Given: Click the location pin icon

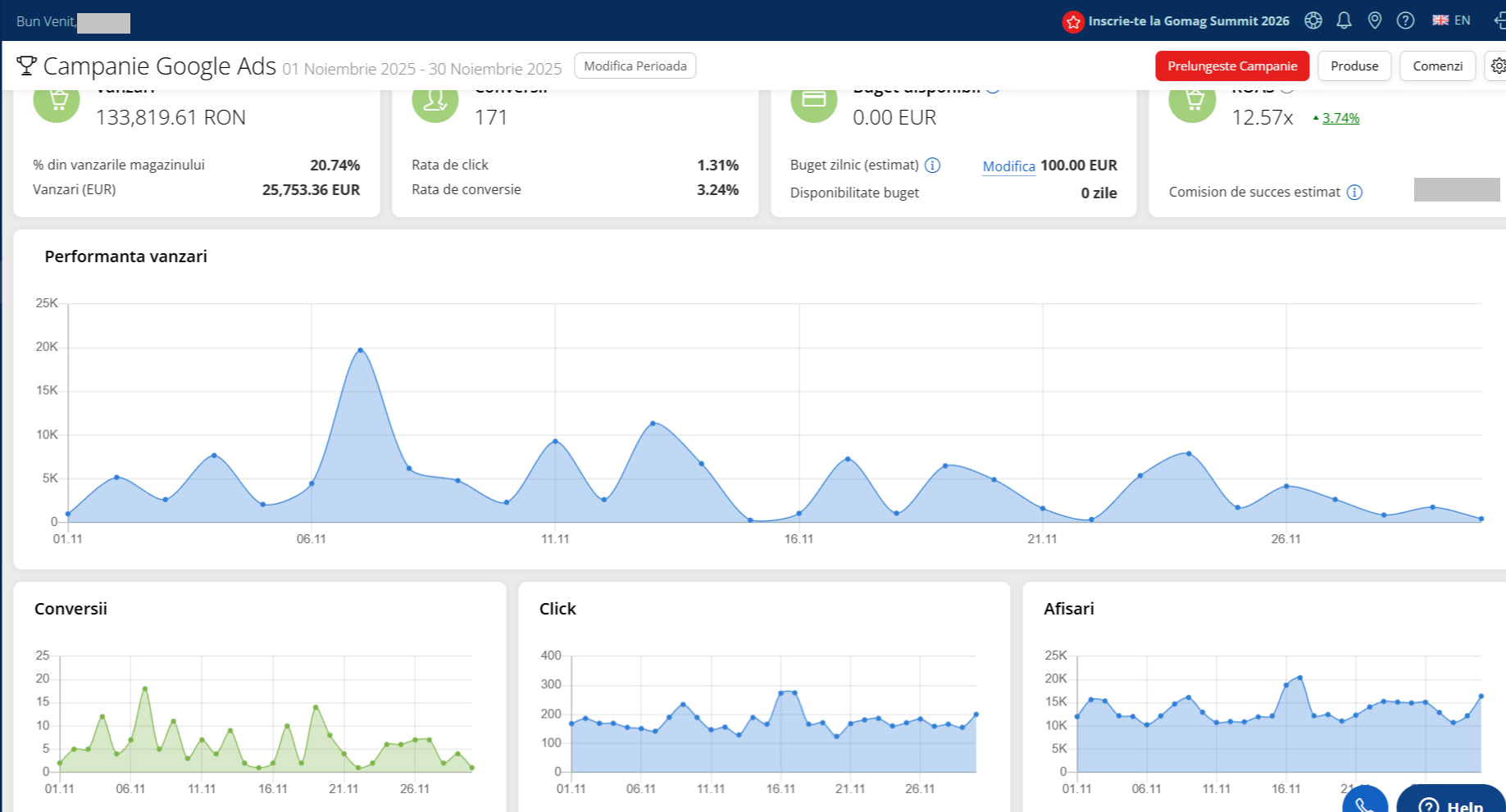Looking at the screenshot, I should coord(1375,20).
